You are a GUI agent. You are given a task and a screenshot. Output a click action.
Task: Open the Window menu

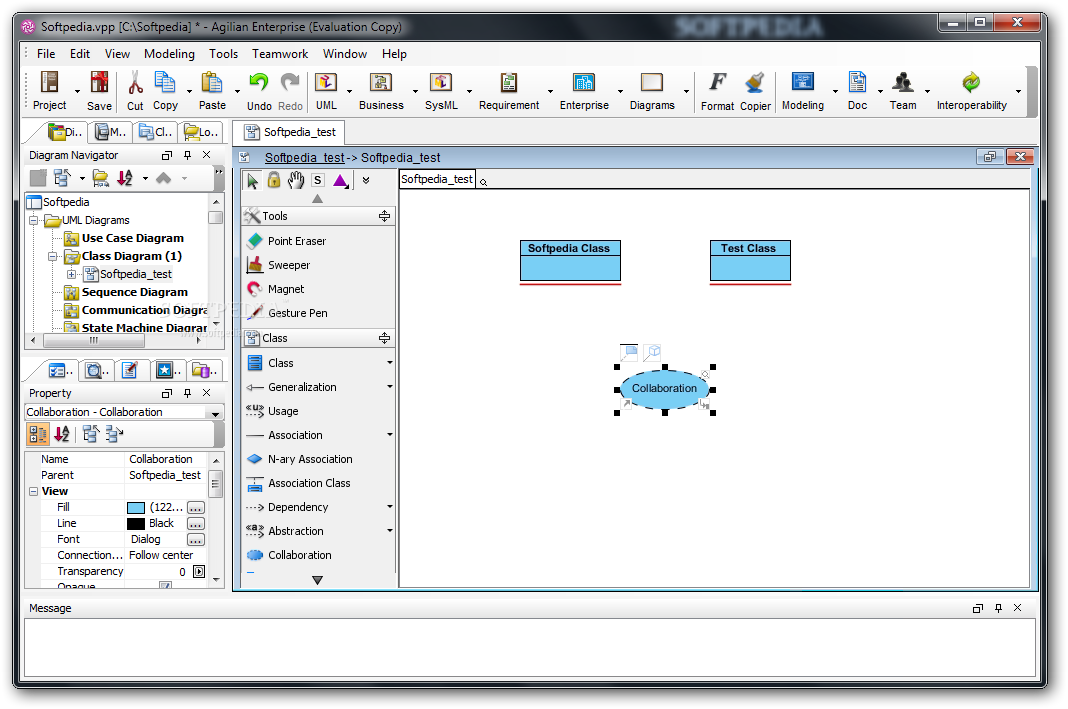(345, 54)
